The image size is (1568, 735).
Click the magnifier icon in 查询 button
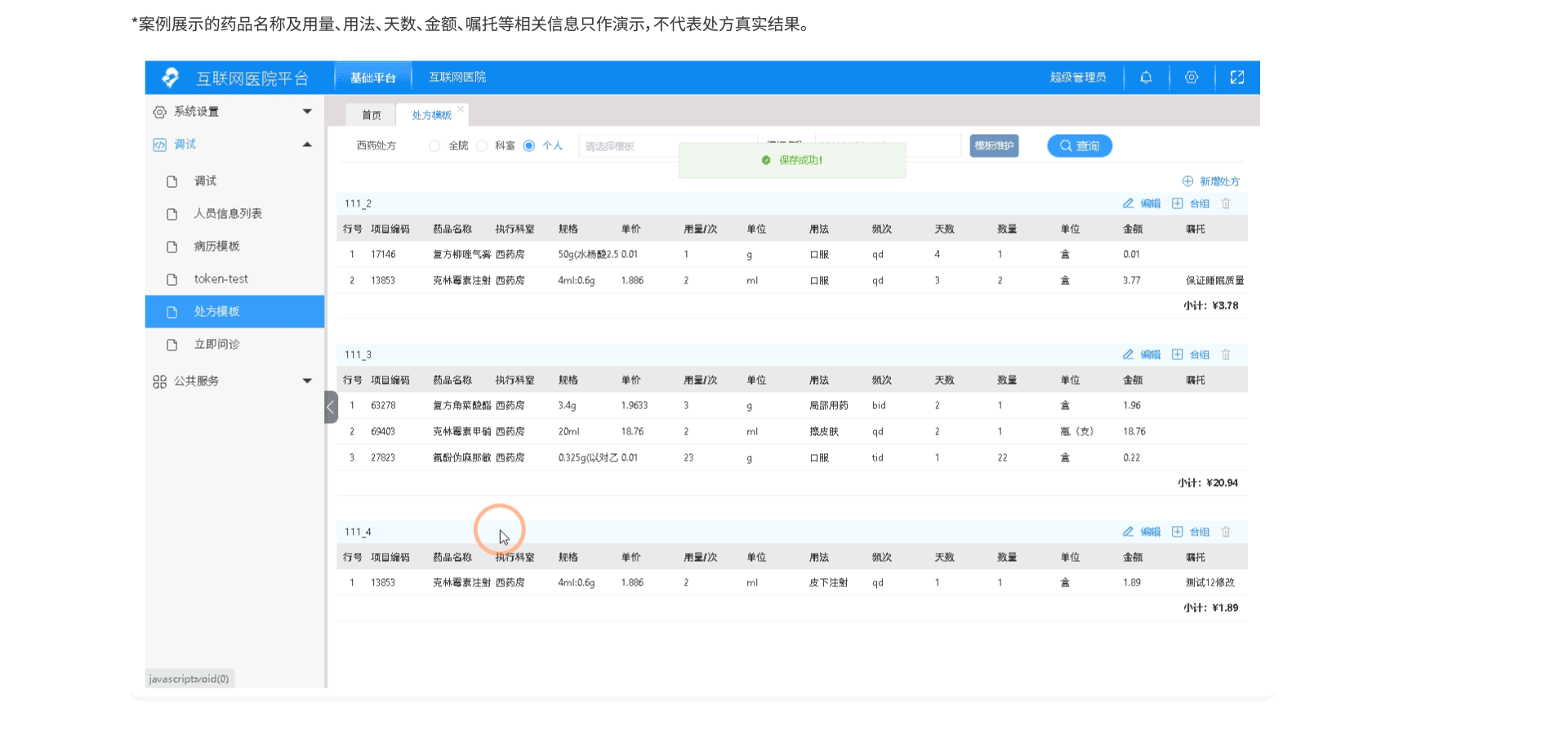[x=1066, y=146]
